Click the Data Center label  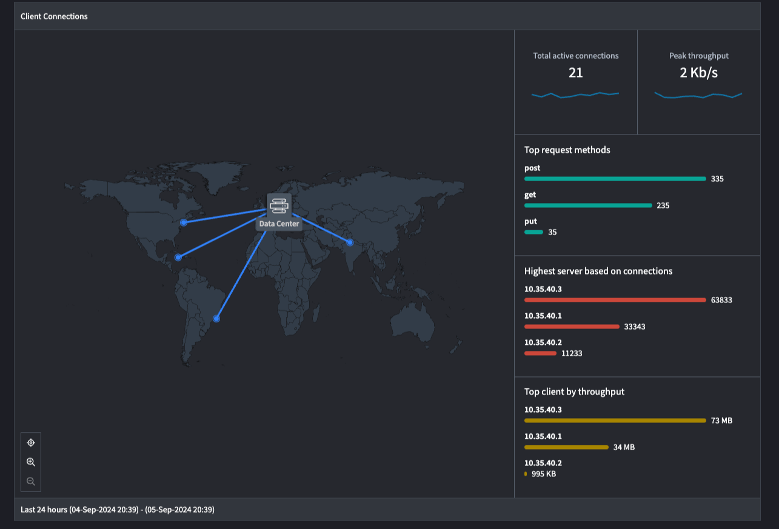pos(279,224)
